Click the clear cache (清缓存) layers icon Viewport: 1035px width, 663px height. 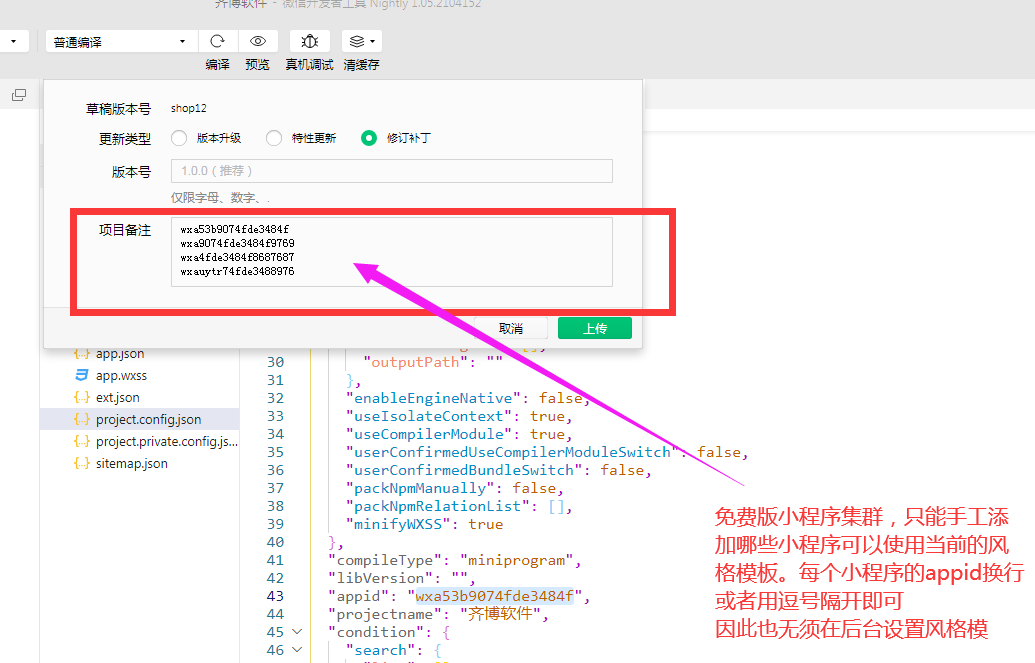pos(361,41)
